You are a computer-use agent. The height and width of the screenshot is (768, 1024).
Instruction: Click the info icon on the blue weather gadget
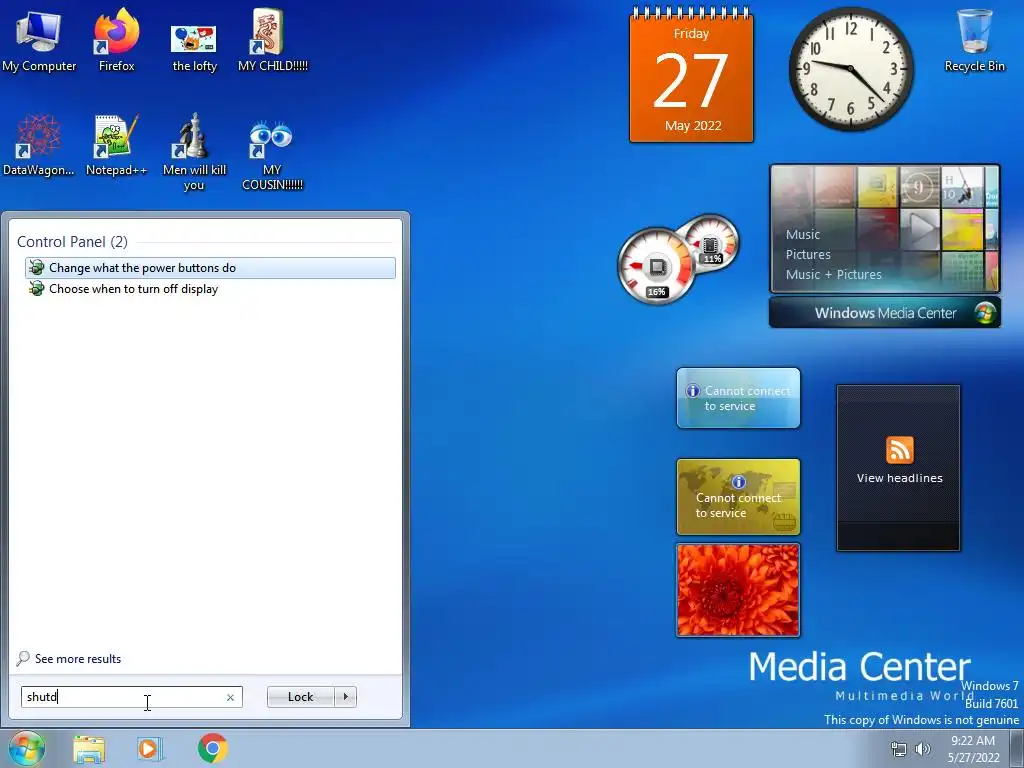(x=692, y=391)
